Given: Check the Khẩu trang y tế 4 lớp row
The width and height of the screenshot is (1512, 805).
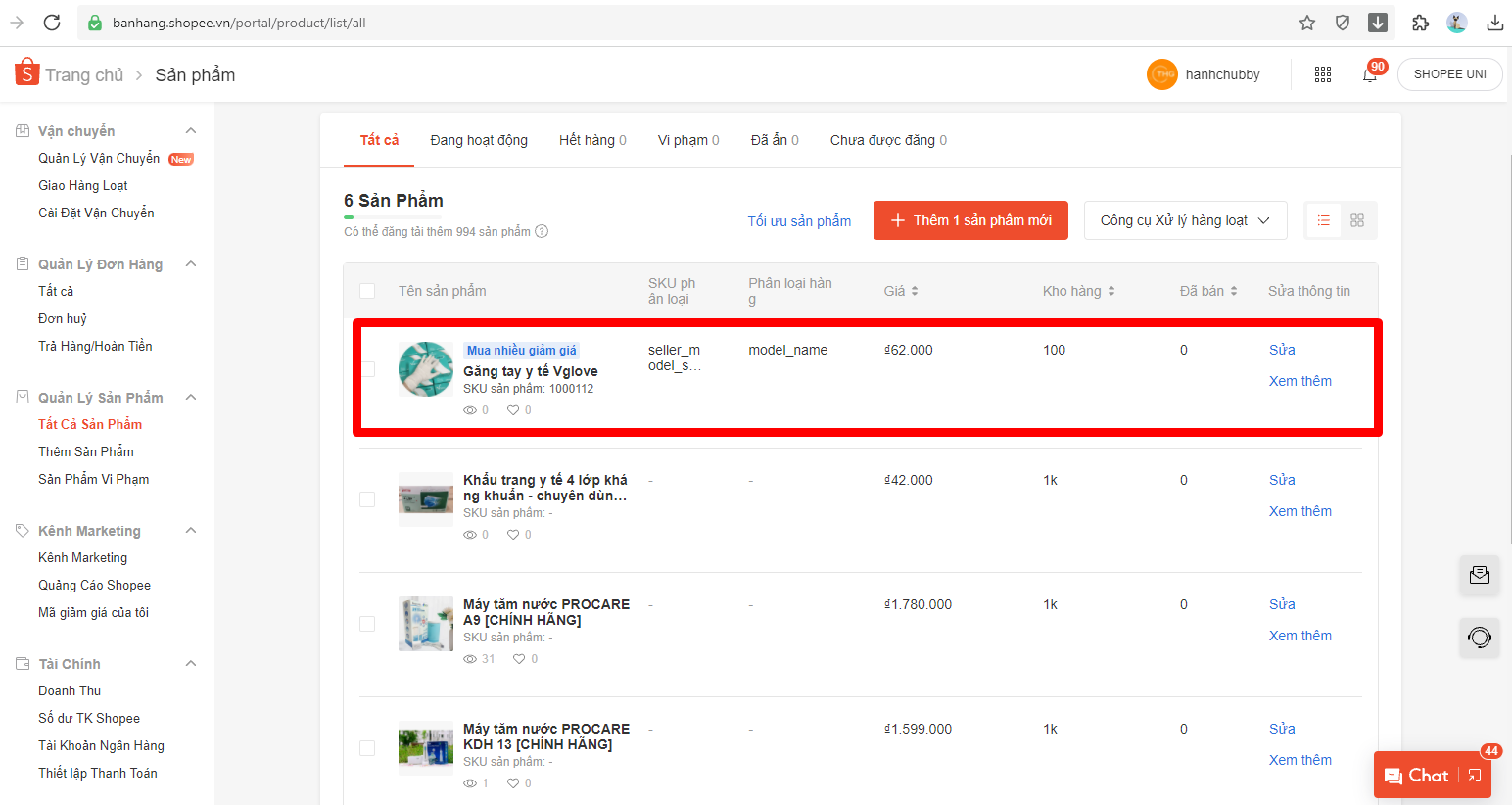Looking at the screenshot, I should [367, 499].
